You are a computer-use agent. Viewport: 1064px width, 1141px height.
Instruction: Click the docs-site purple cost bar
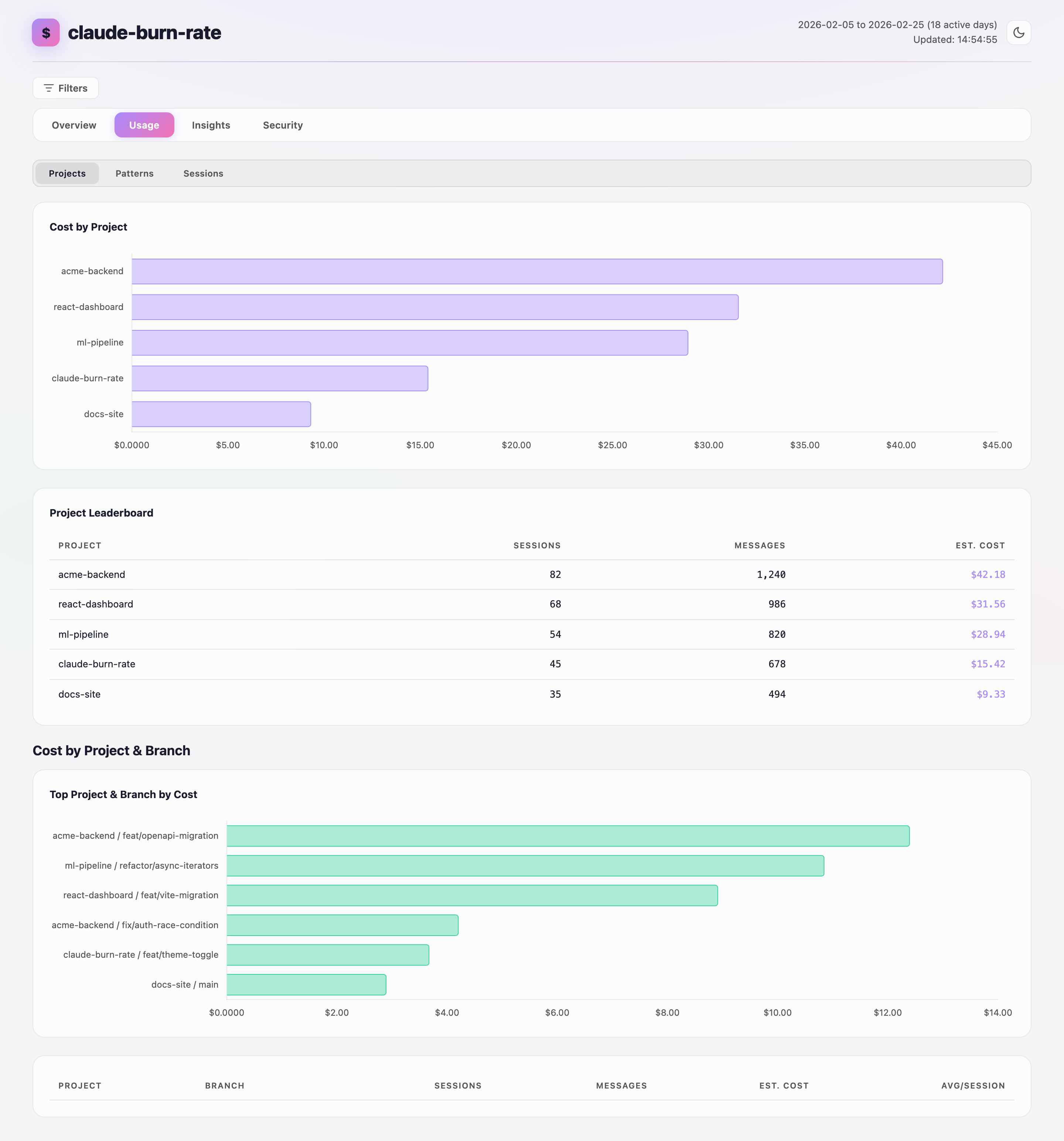(221, 414)
